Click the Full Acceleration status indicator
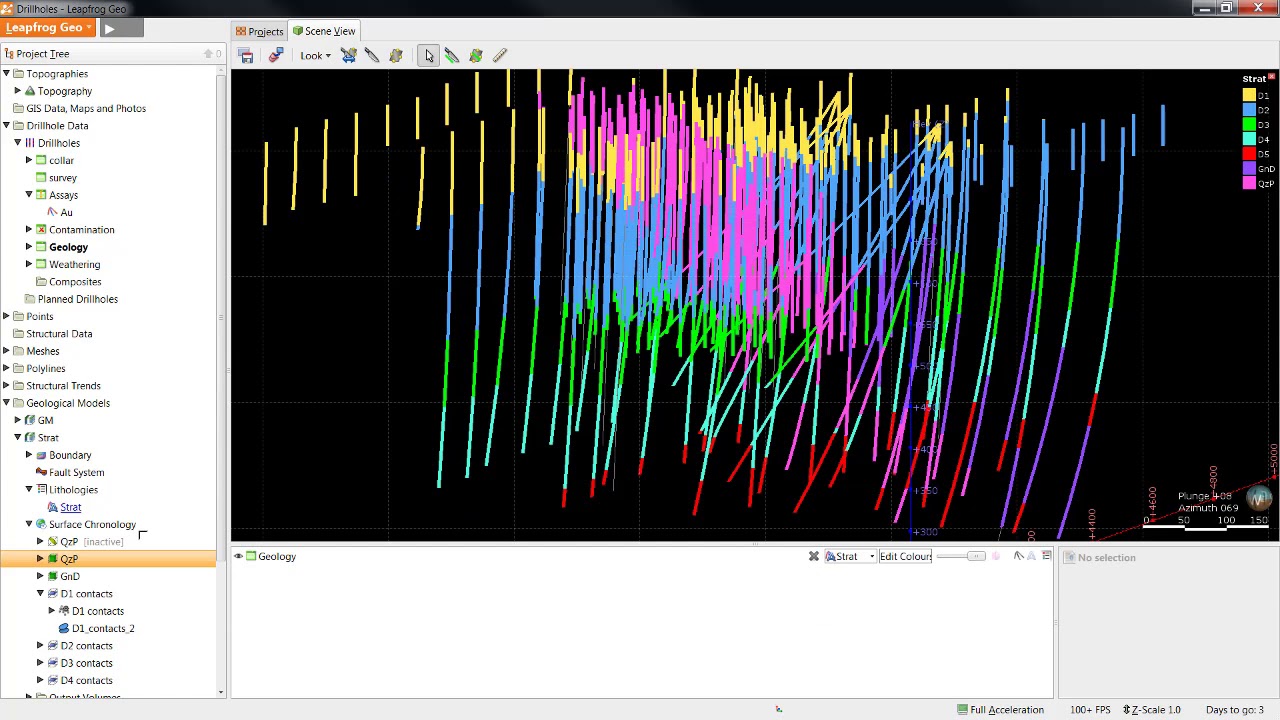The image size is (1280, 720). (1001, 710)
